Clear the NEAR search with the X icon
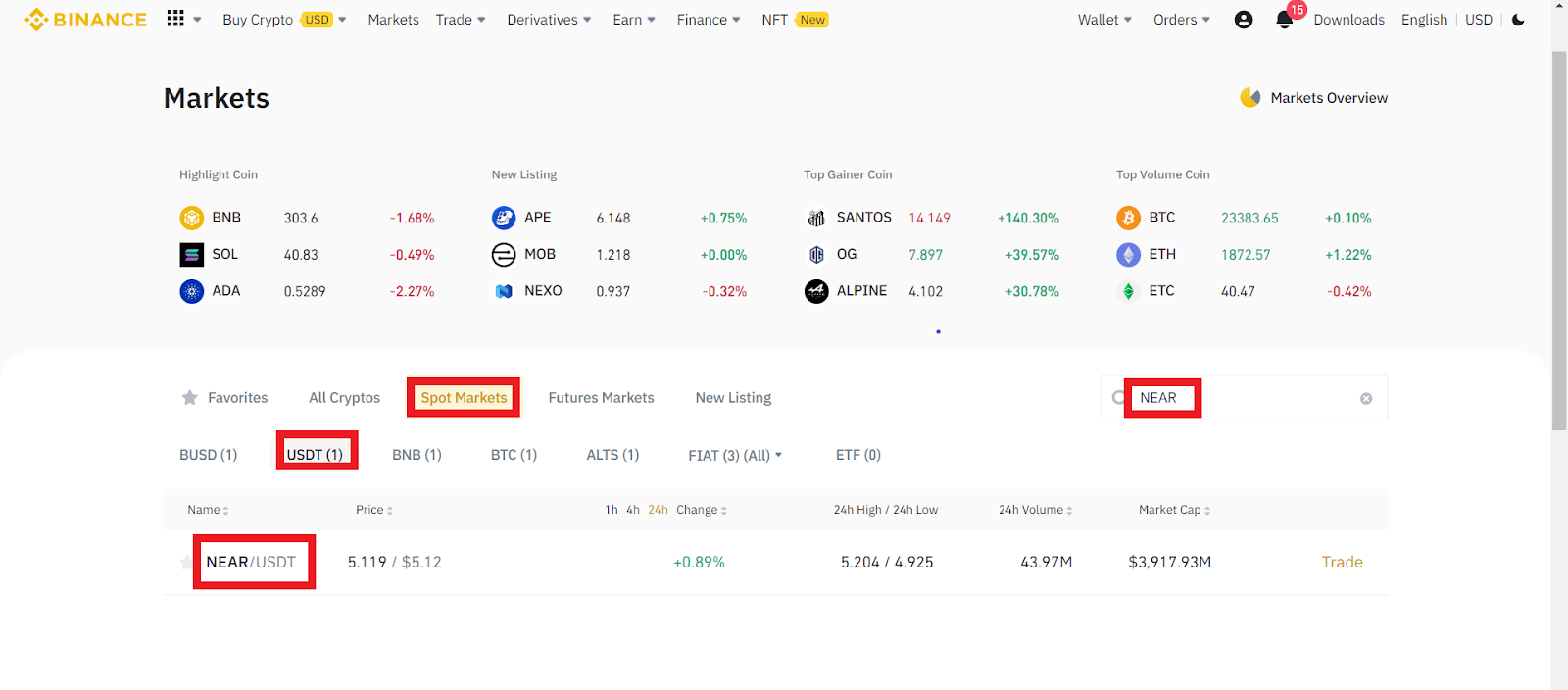The height and width of the screenshot is (690, 1568). 1366,398
